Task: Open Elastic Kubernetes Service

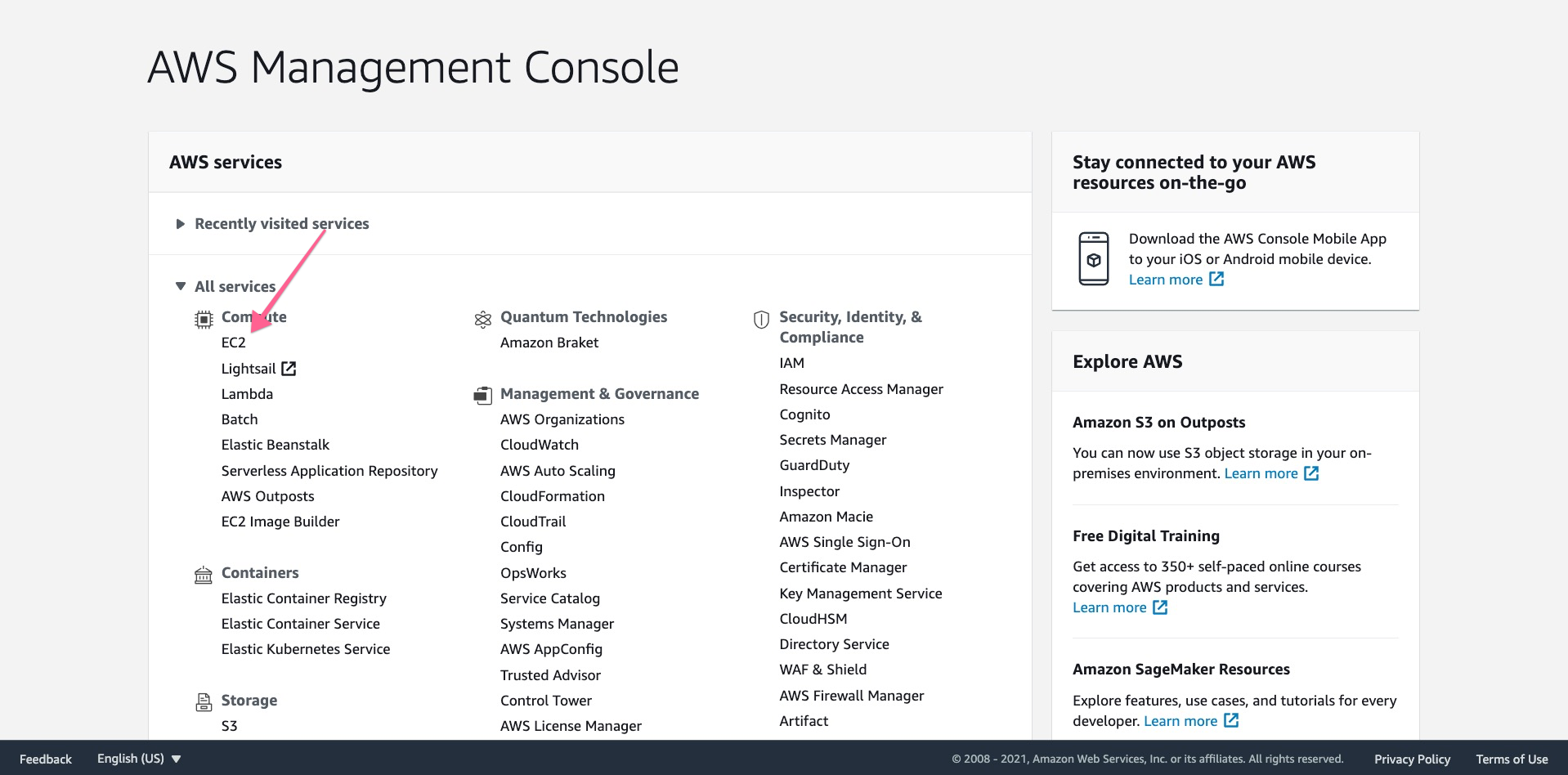Action: click(306, 649)
